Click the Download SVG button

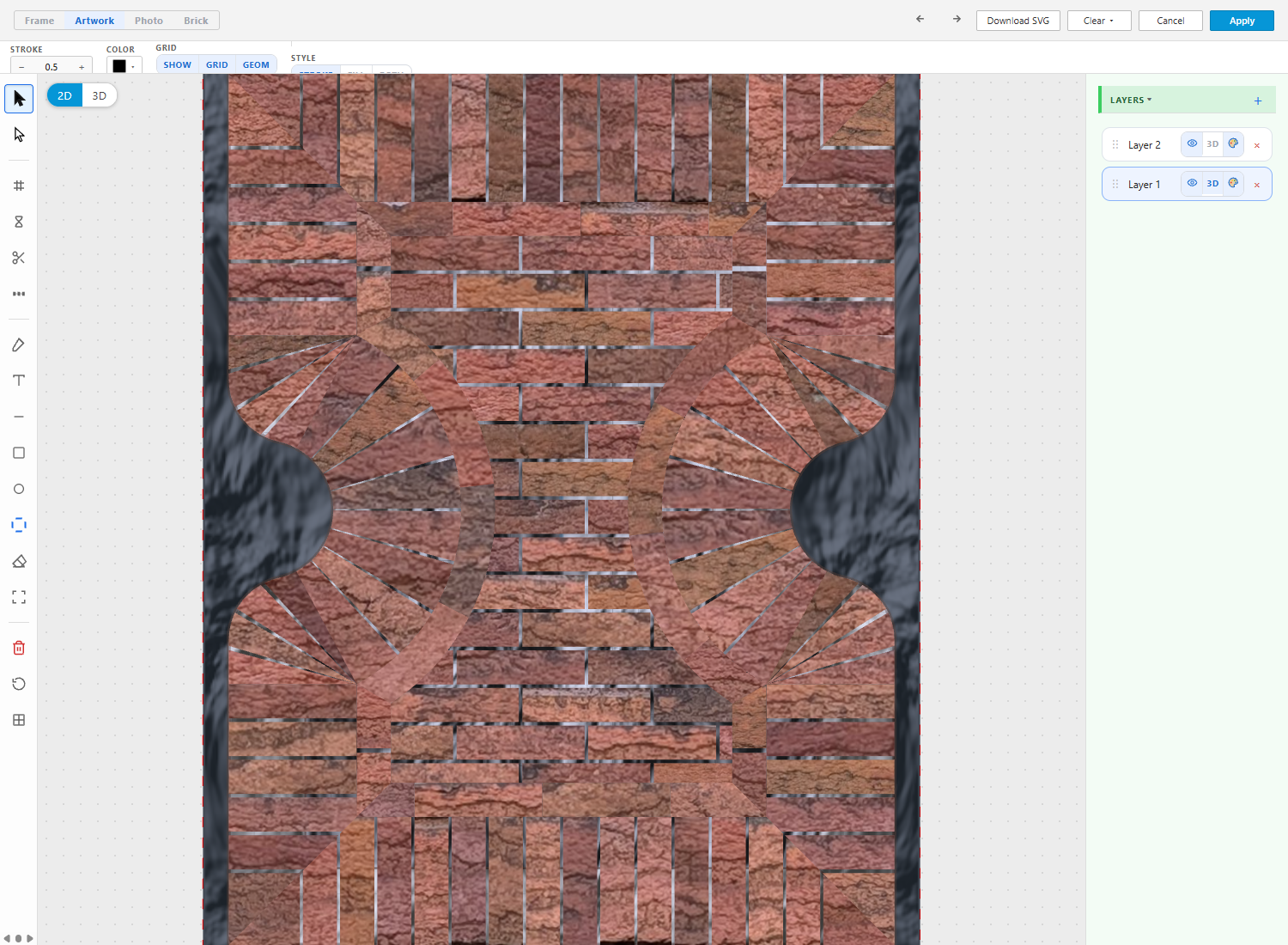(x=1018, y=21)
